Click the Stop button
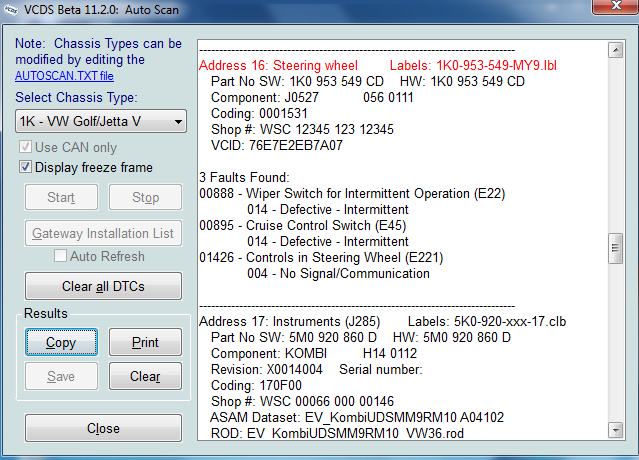639x460 pixels. click(145, 197)
